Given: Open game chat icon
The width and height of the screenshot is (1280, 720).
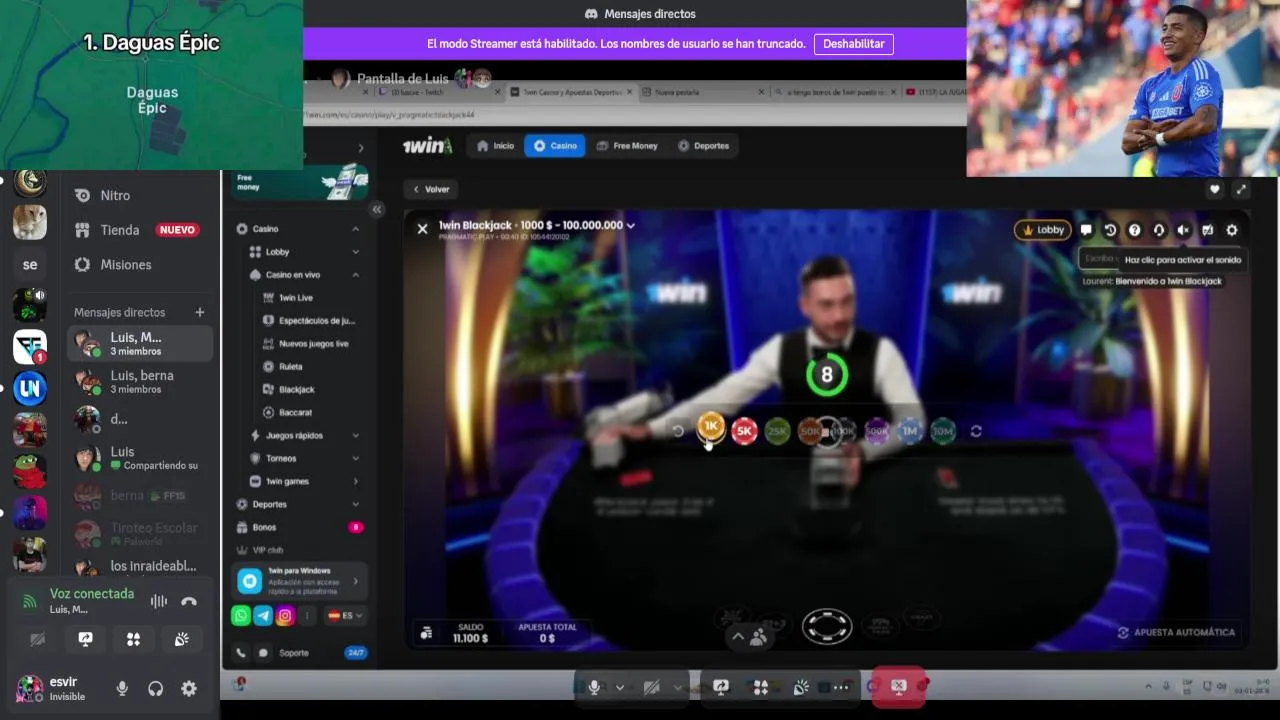Looking at the screenshot, I should coord(1086,230).
